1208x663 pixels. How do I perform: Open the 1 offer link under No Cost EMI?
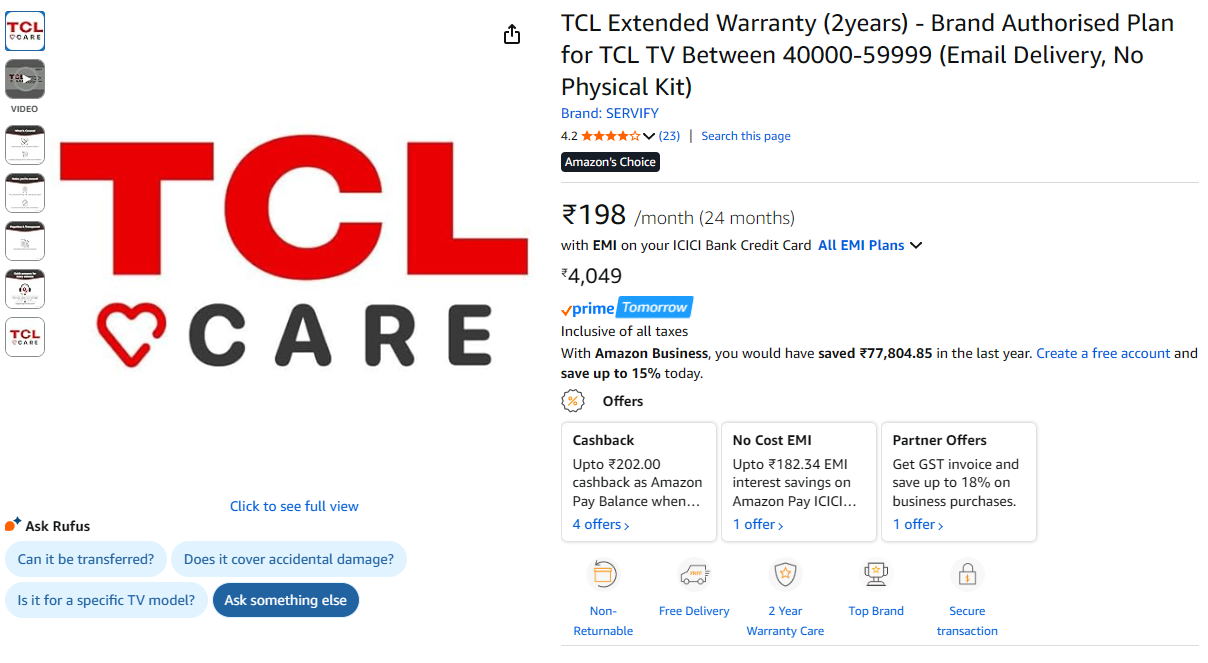pos(758,524)
